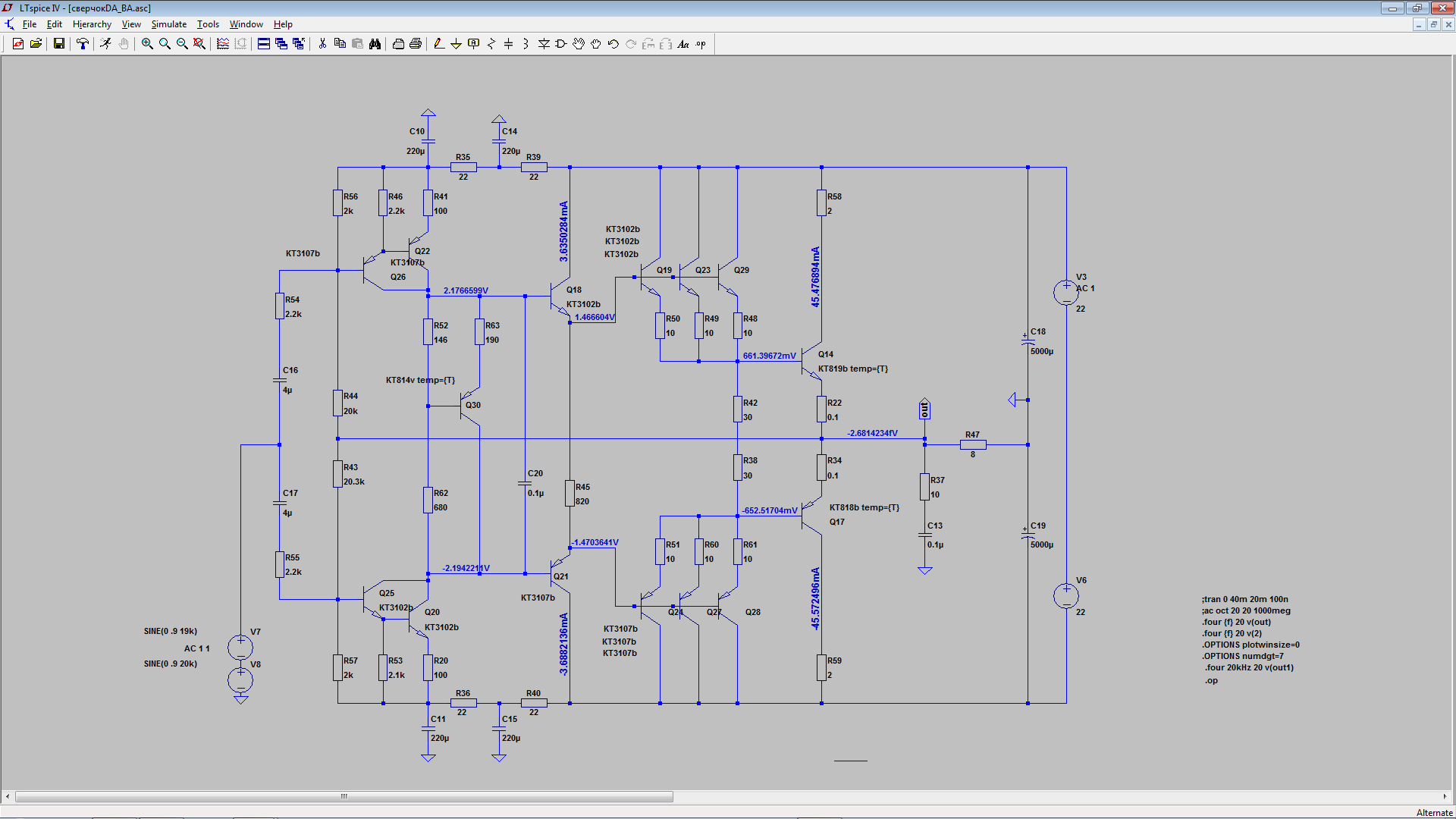This screenshot has height=819, width=1456.
Task: Click the Tile windows horizontally icon
Action: coord(263,44)
